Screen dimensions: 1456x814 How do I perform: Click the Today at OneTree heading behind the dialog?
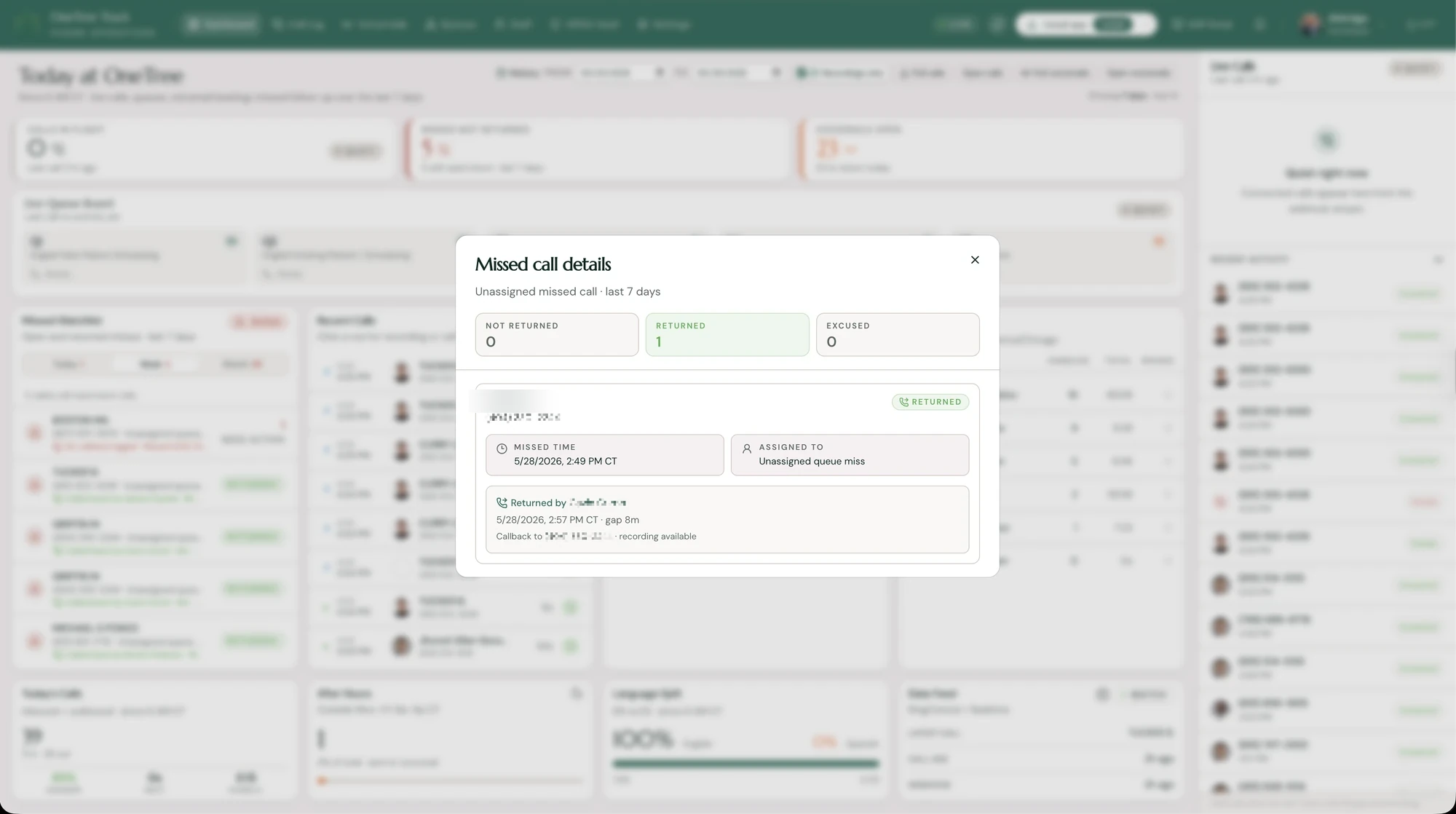[x=101, y=76]
